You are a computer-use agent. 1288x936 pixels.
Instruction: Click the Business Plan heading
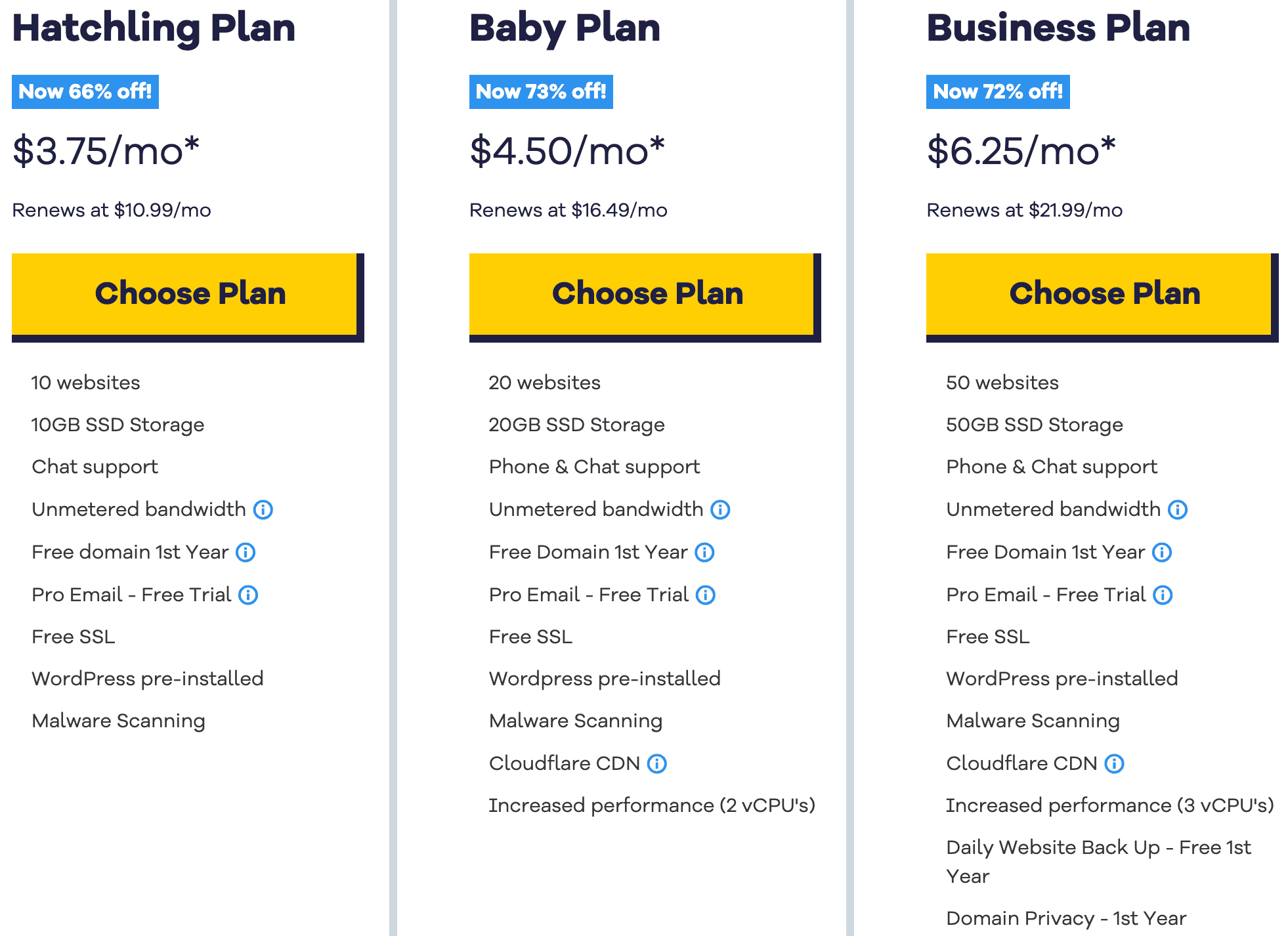point(1058,28)
